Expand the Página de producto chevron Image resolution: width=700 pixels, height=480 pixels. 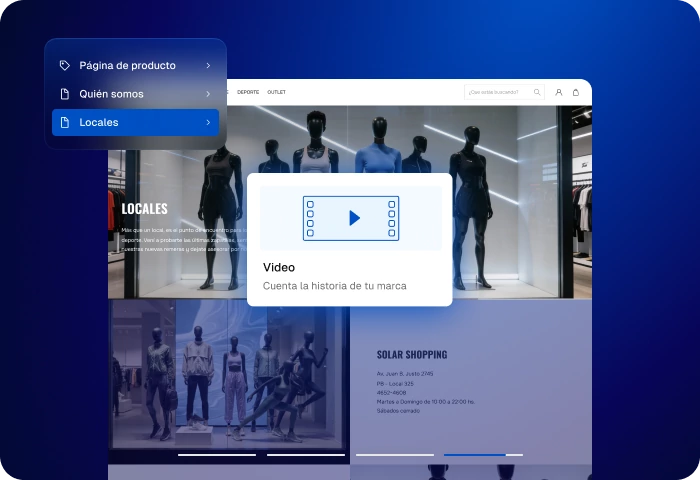pyautogui.click(x=208, y=66)
